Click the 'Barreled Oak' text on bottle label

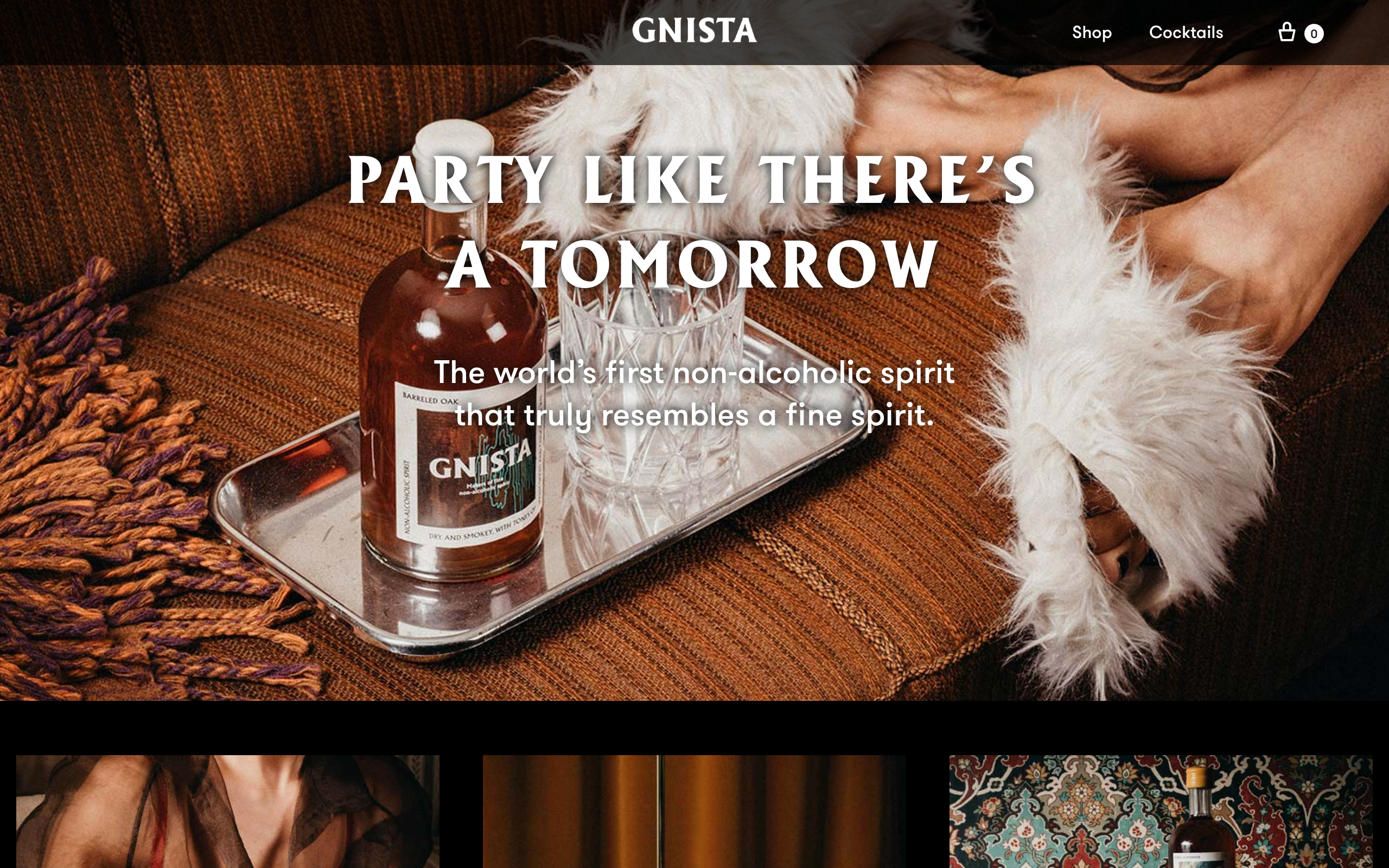[430, 399]
